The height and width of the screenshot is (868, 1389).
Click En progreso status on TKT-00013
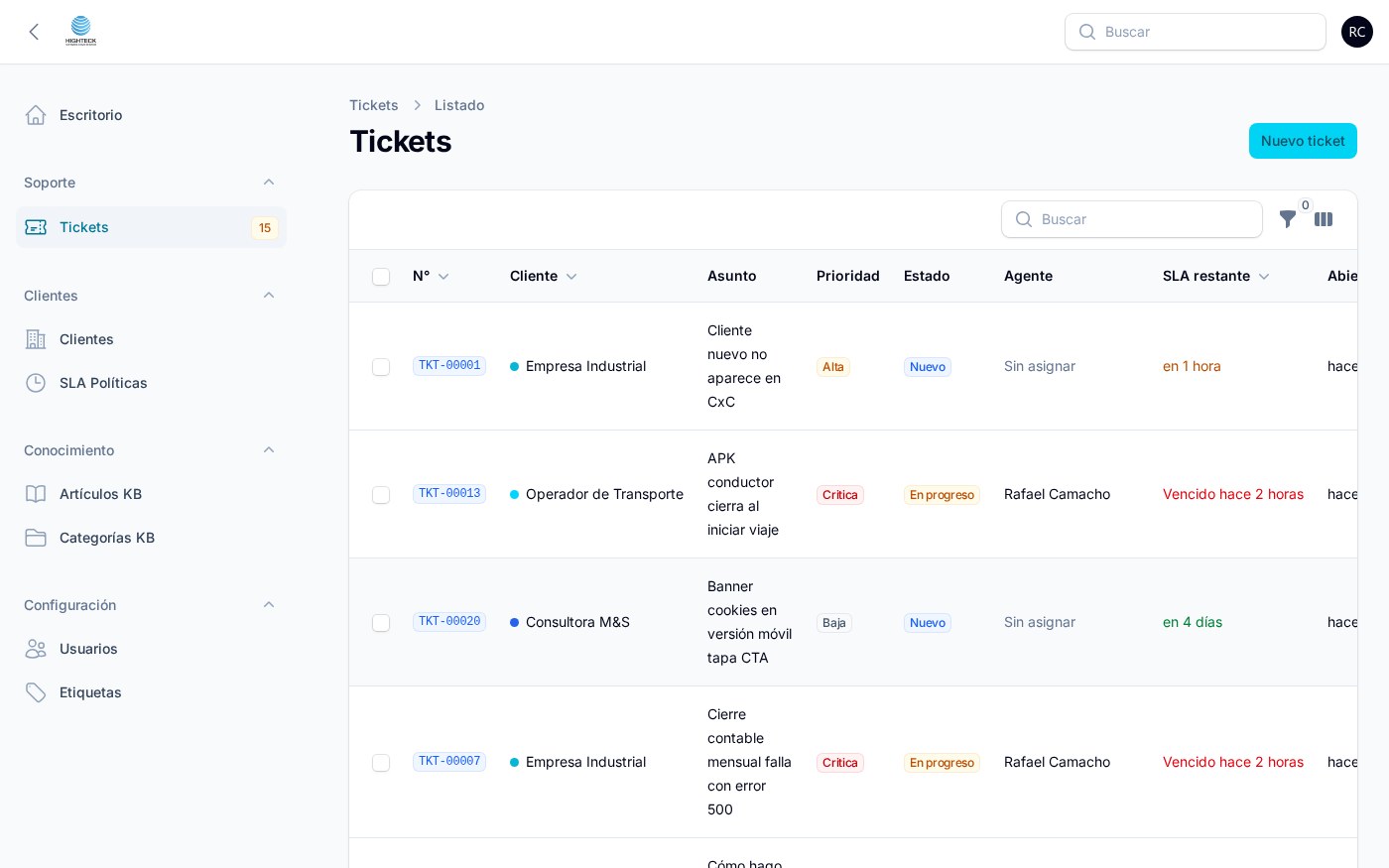click(942, 495)
